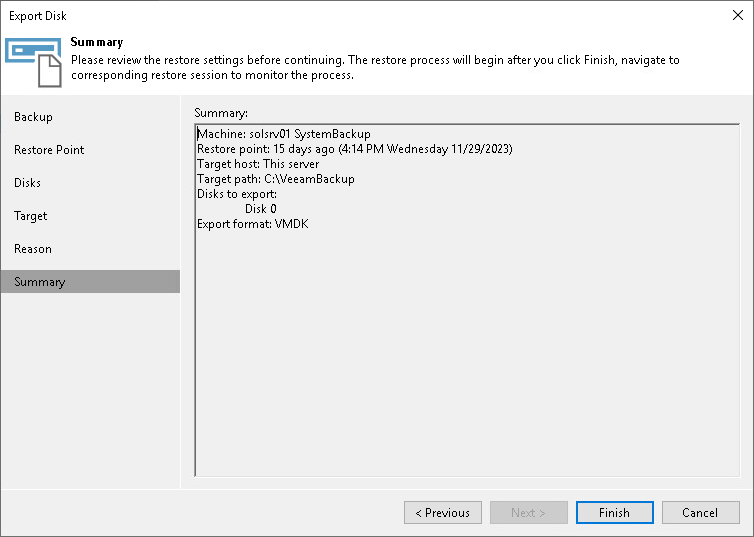Click the Target path: C:\VeeamBackup line
The height and width of the screenshot is (537, 754).
pos(276,179)
